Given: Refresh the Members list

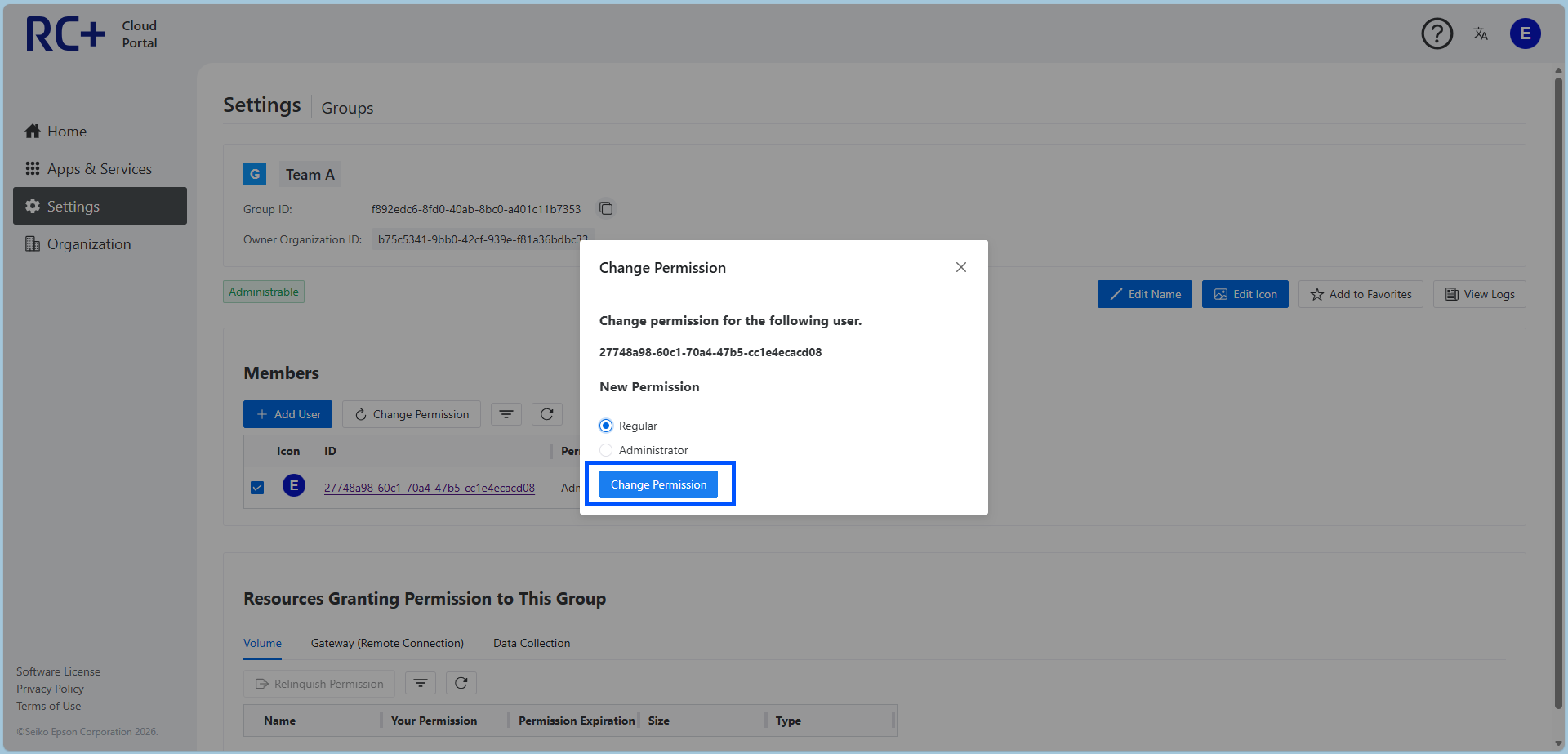Looking at the screenshot, I should (547, 414).
